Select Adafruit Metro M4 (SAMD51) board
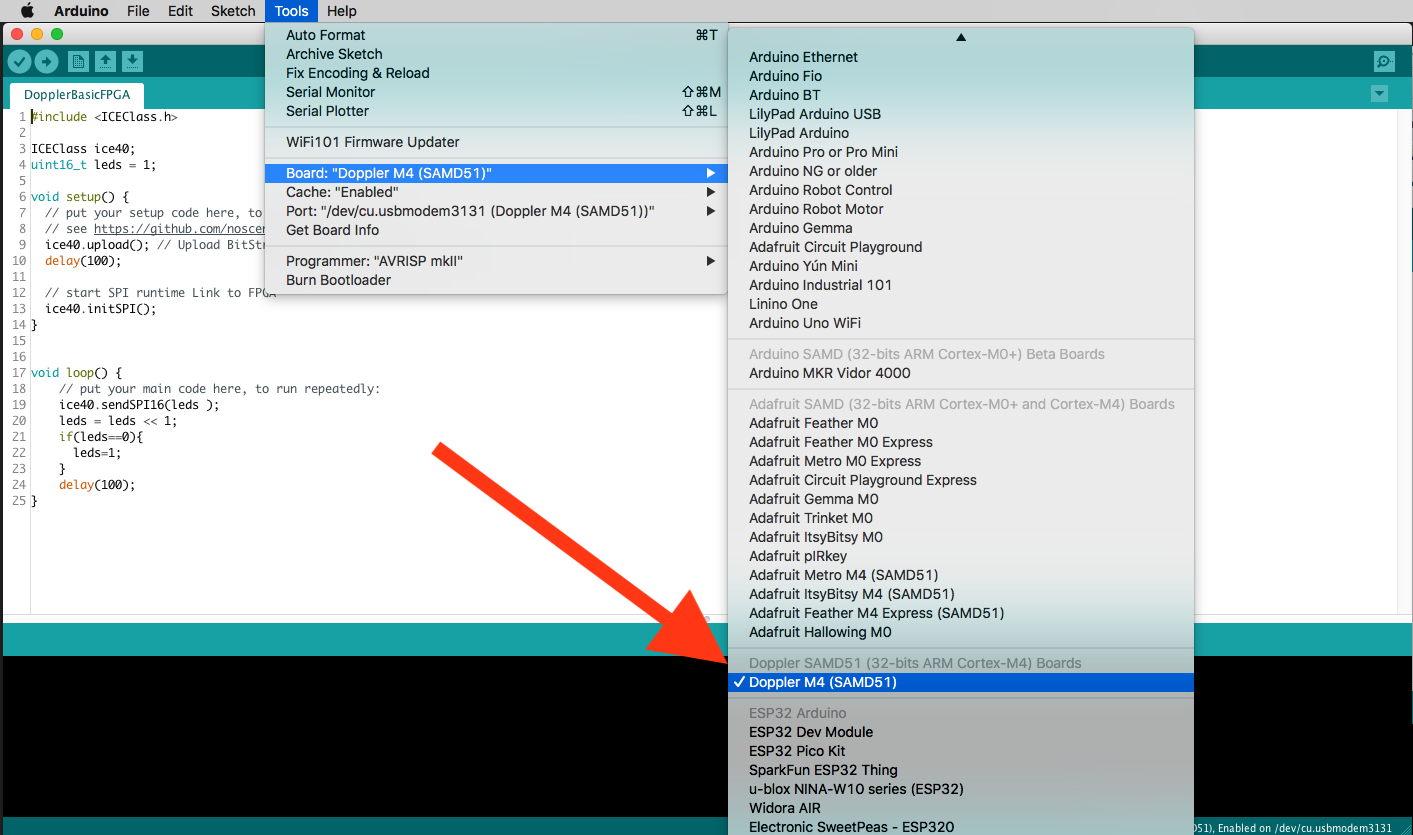The image size is (1413, 835). coord(961,575)
